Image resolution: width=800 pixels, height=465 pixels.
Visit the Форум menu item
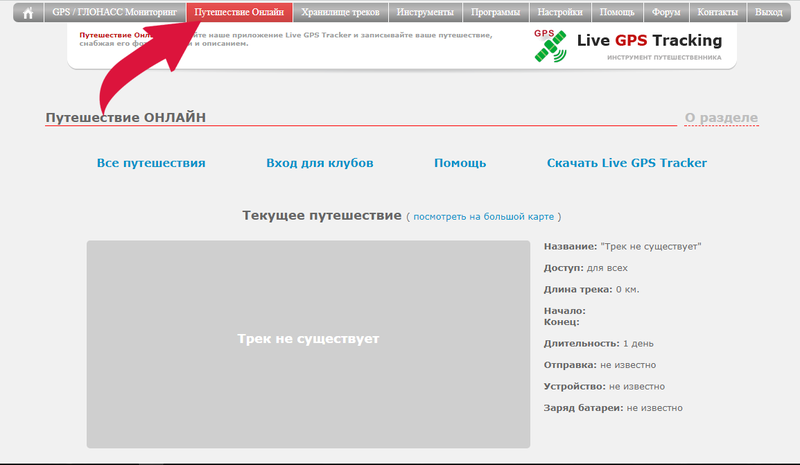point(666,13)
